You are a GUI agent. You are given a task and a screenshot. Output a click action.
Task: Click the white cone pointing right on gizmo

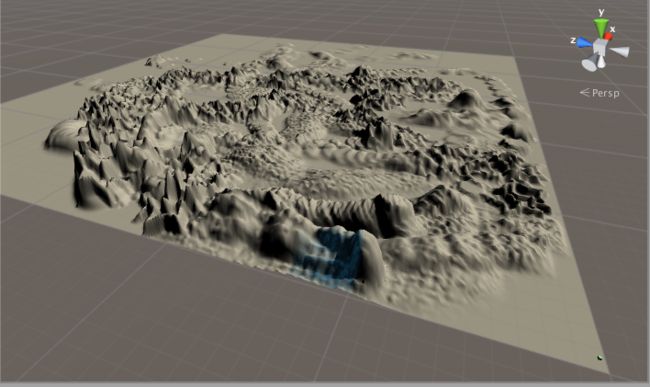[x=620, y=51]
